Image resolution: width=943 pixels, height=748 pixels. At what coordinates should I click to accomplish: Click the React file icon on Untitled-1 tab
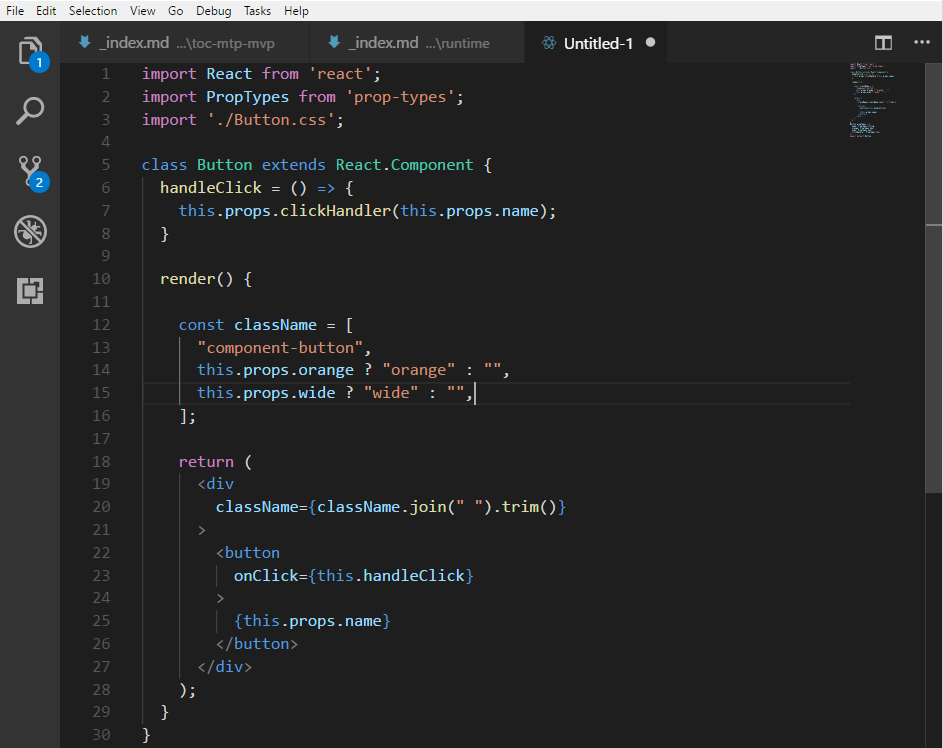(x=548, y=43)
